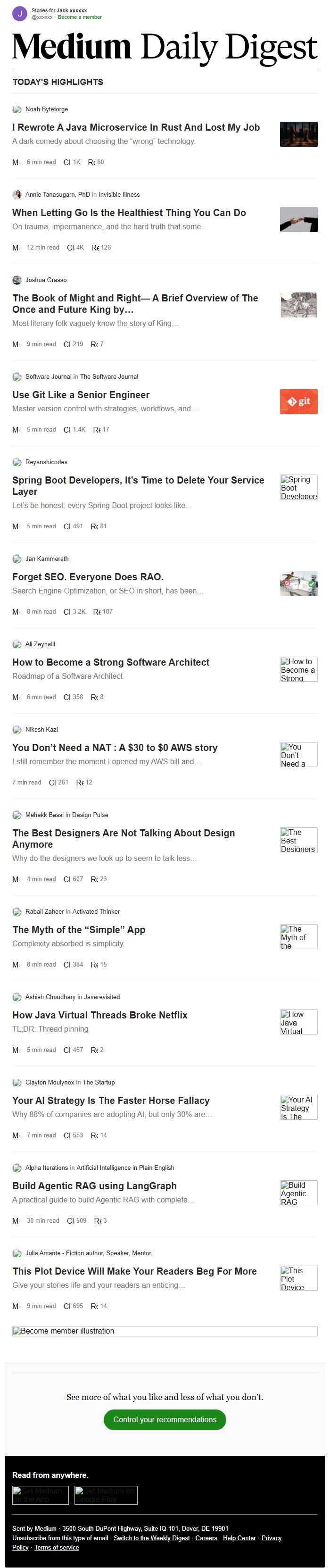Open Noah Byteforge's profile avatar
The image size is (330, 1568).
tap(16, 109)
